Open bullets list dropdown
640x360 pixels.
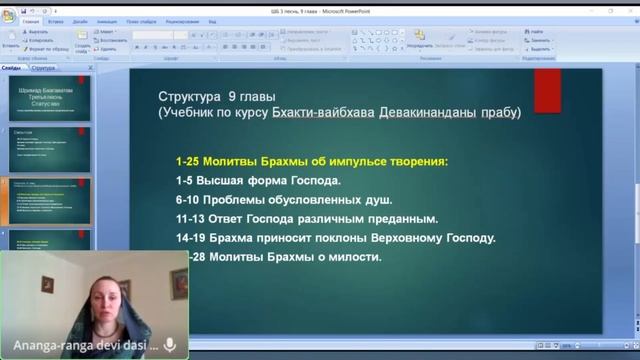click(x=226, y=35)
